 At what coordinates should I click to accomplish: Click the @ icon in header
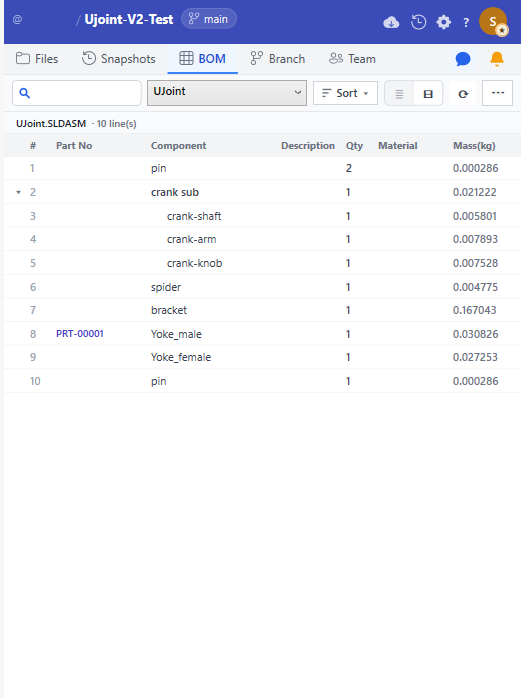tap(17, 20)
